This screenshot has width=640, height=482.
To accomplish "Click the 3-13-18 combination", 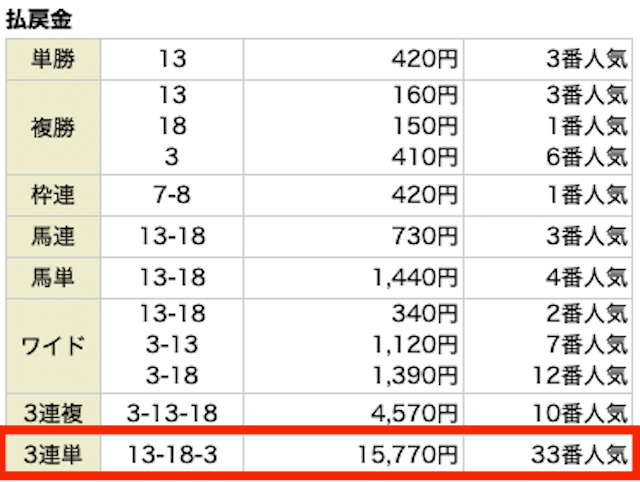I will click(x=172, y=413).
